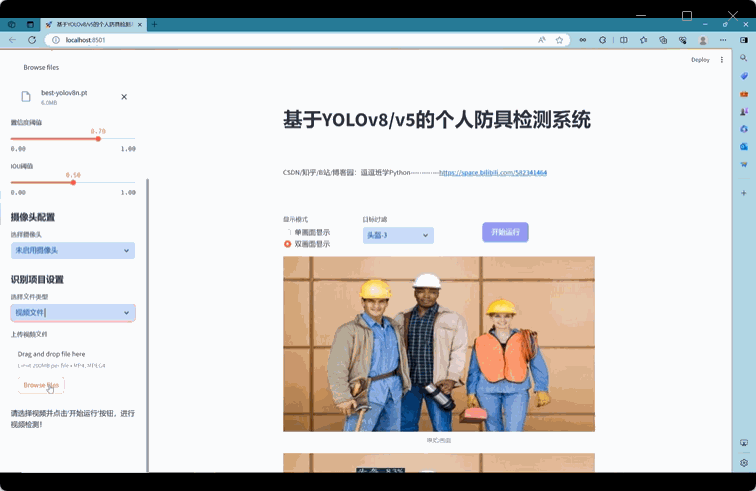
Task: Open the sidebar shopping tag icon
Action: click(744, 76)
